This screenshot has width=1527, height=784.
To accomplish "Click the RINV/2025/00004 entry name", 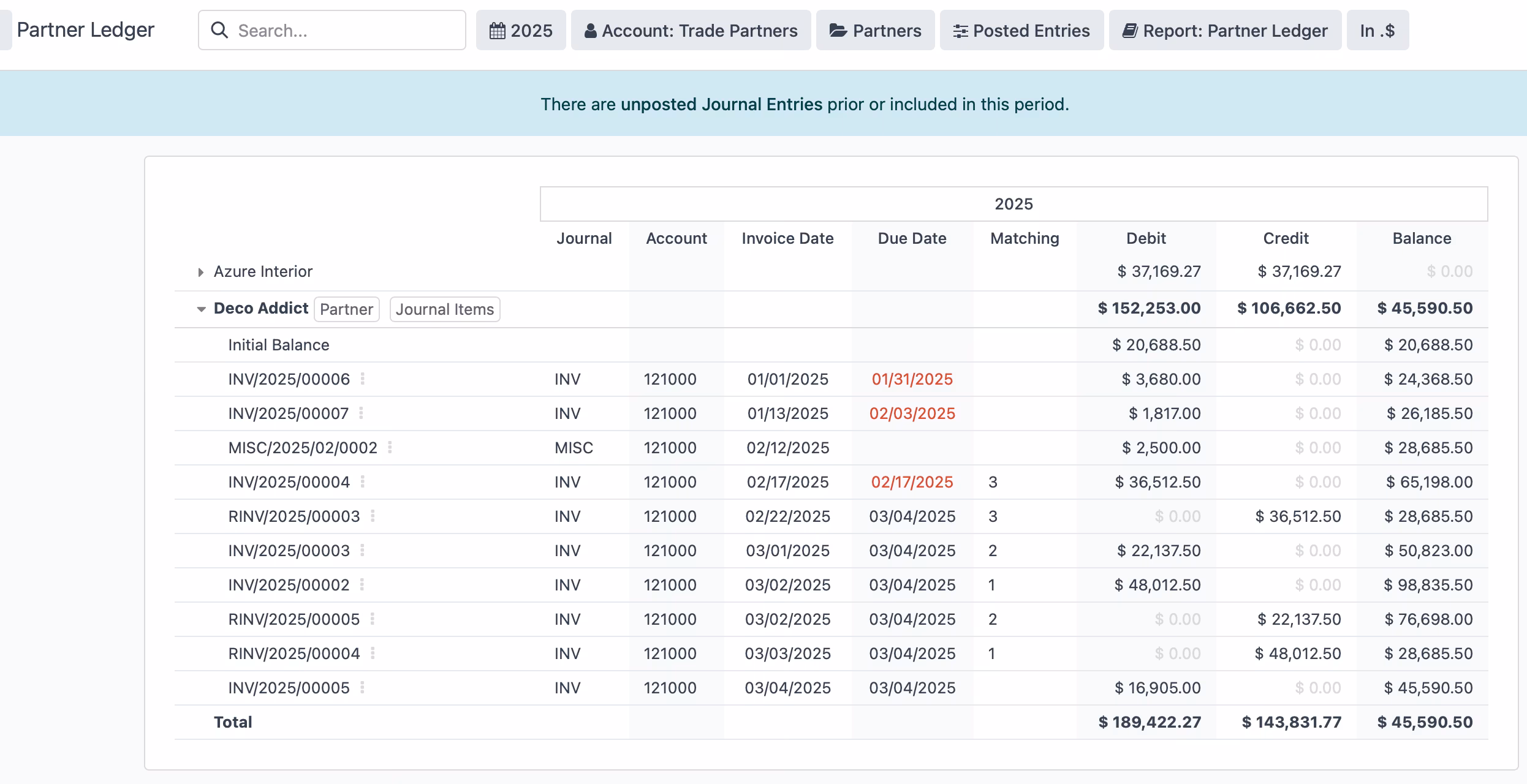I will tap(294, 654).
